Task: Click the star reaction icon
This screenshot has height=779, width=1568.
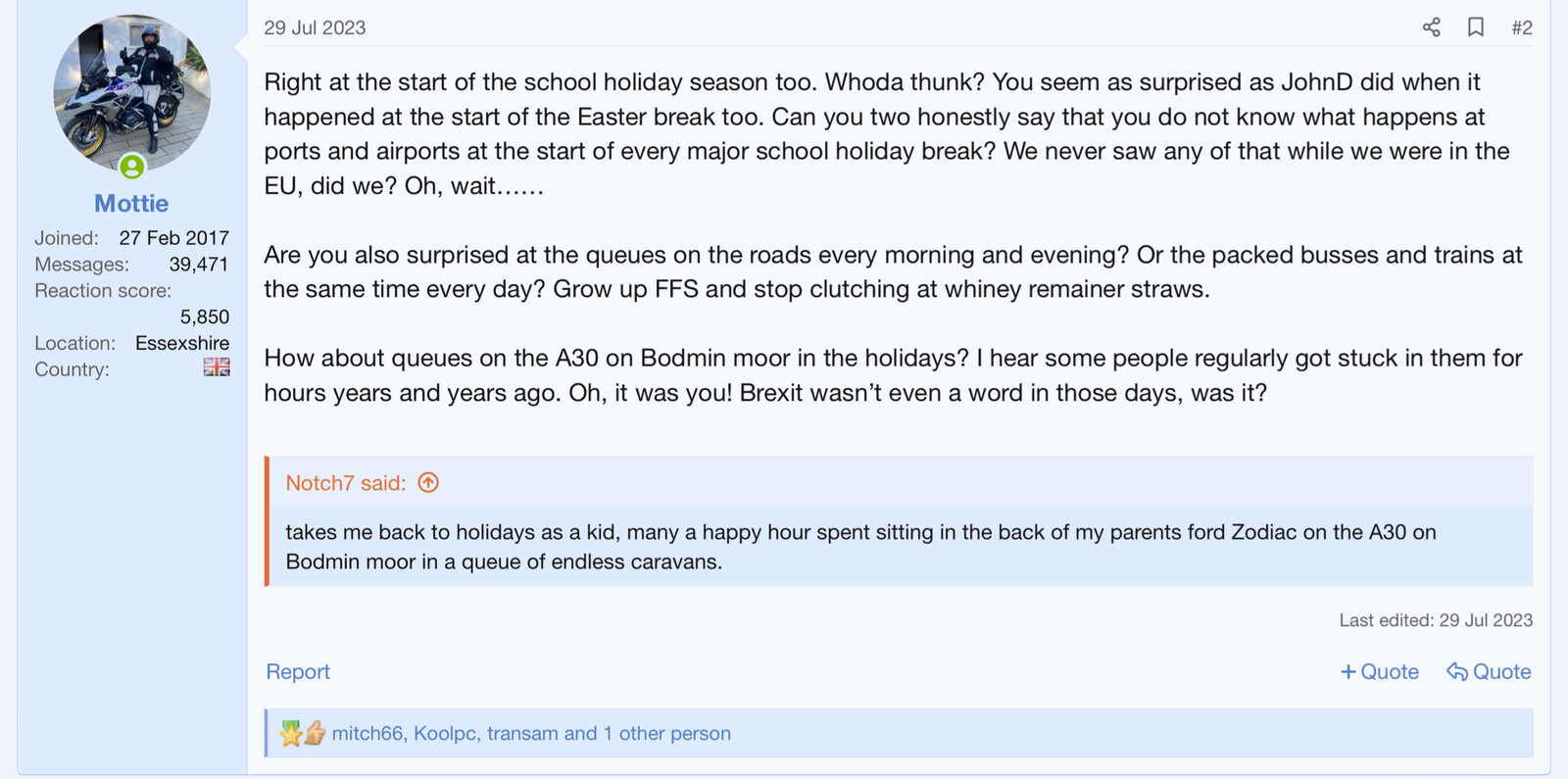Action: 290,733
